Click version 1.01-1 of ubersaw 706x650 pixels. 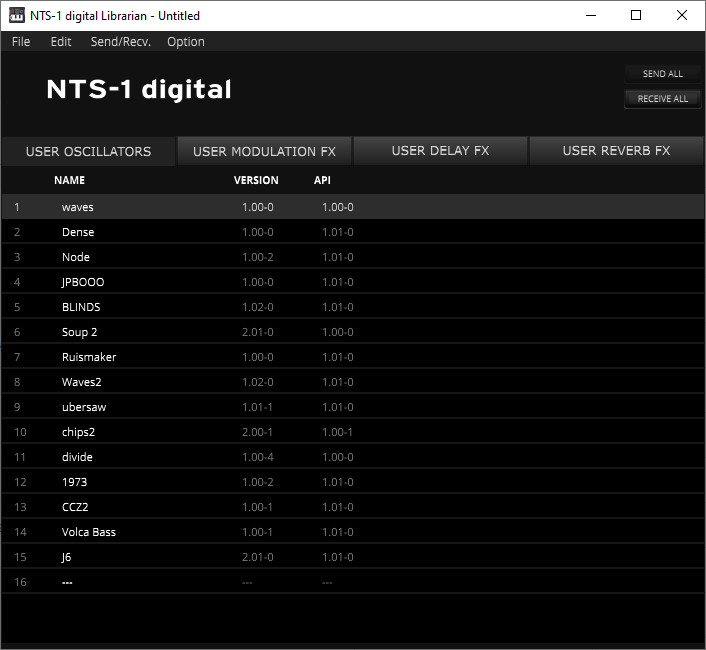[257, 407]
